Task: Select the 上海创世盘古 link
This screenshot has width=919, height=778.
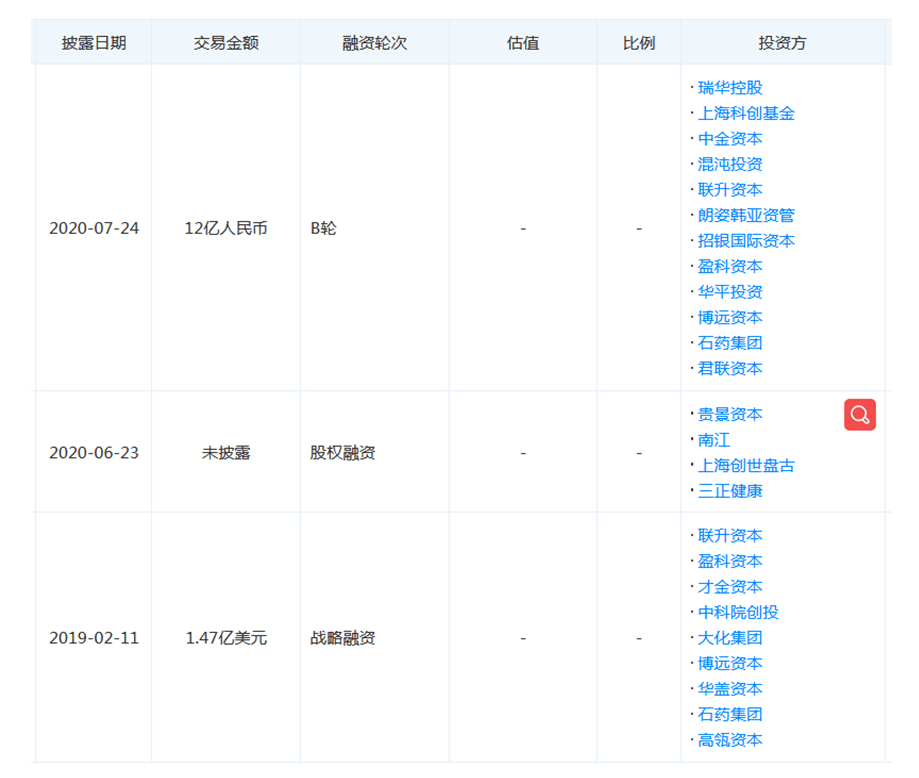Action: [x=746, y=465]
